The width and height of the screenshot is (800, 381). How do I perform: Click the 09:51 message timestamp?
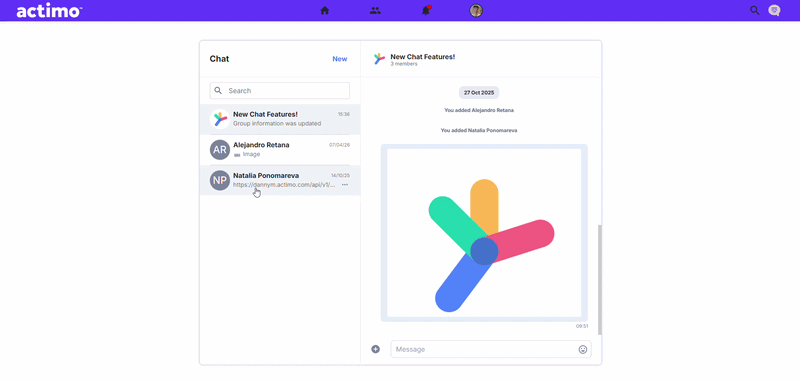coord(582,326)
